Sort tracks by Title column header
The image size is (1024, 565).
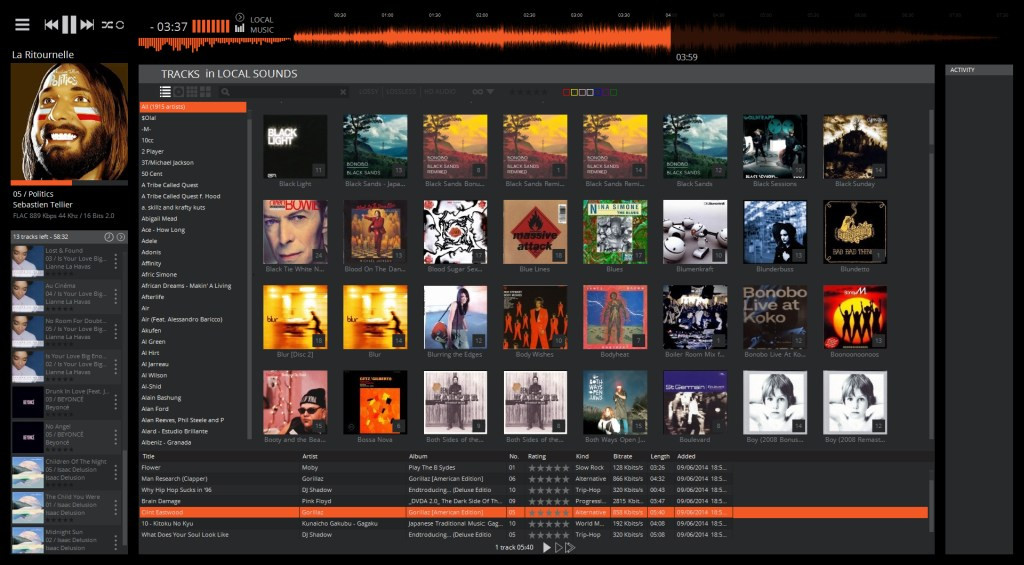149,457
